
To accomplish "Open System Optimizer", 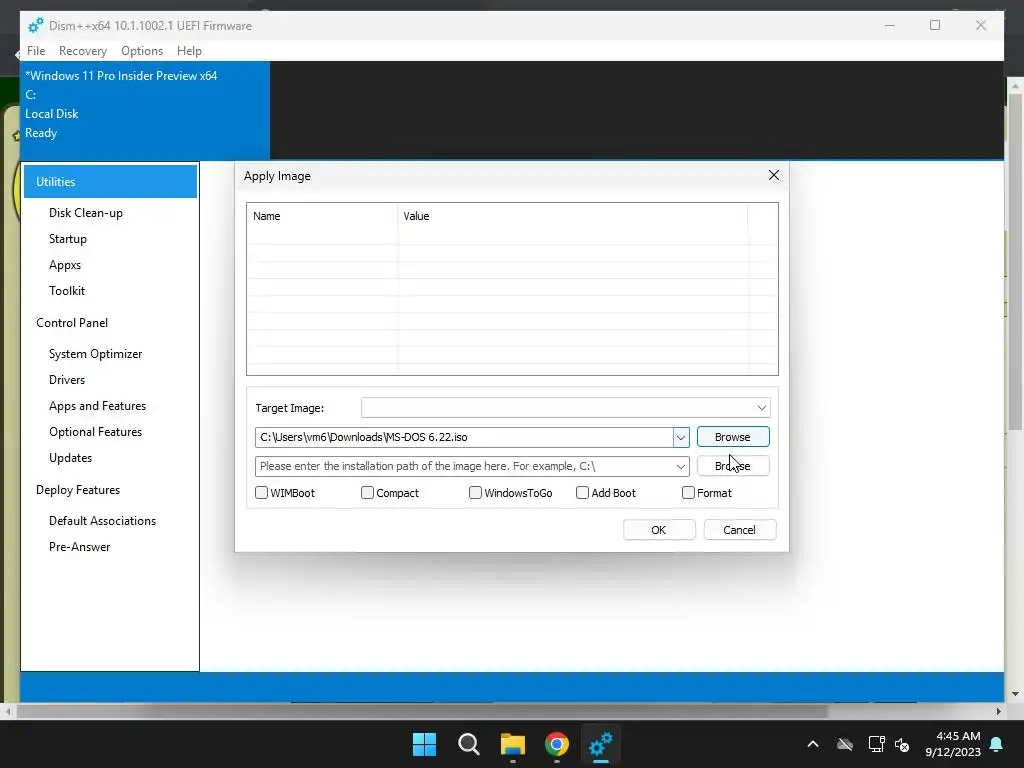I will point(95,354).
